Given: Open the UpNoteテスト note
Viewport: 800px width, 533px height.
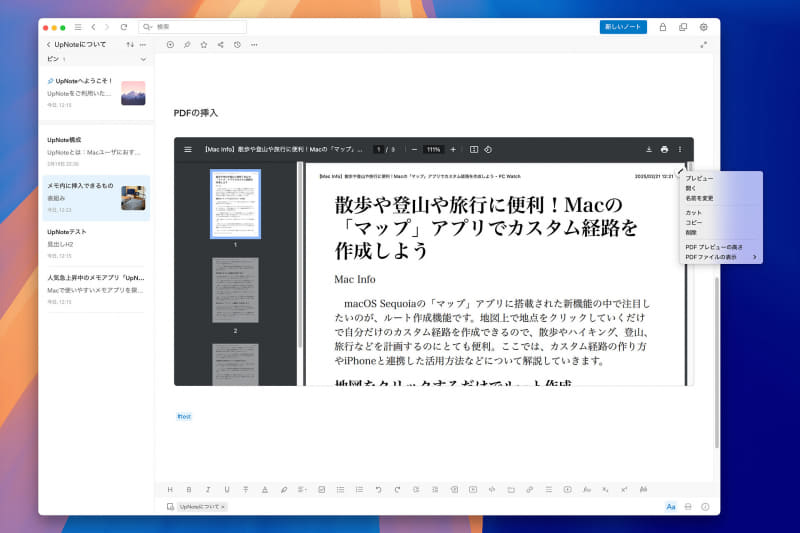Looking at the screenshot, I should click(96, 243).
